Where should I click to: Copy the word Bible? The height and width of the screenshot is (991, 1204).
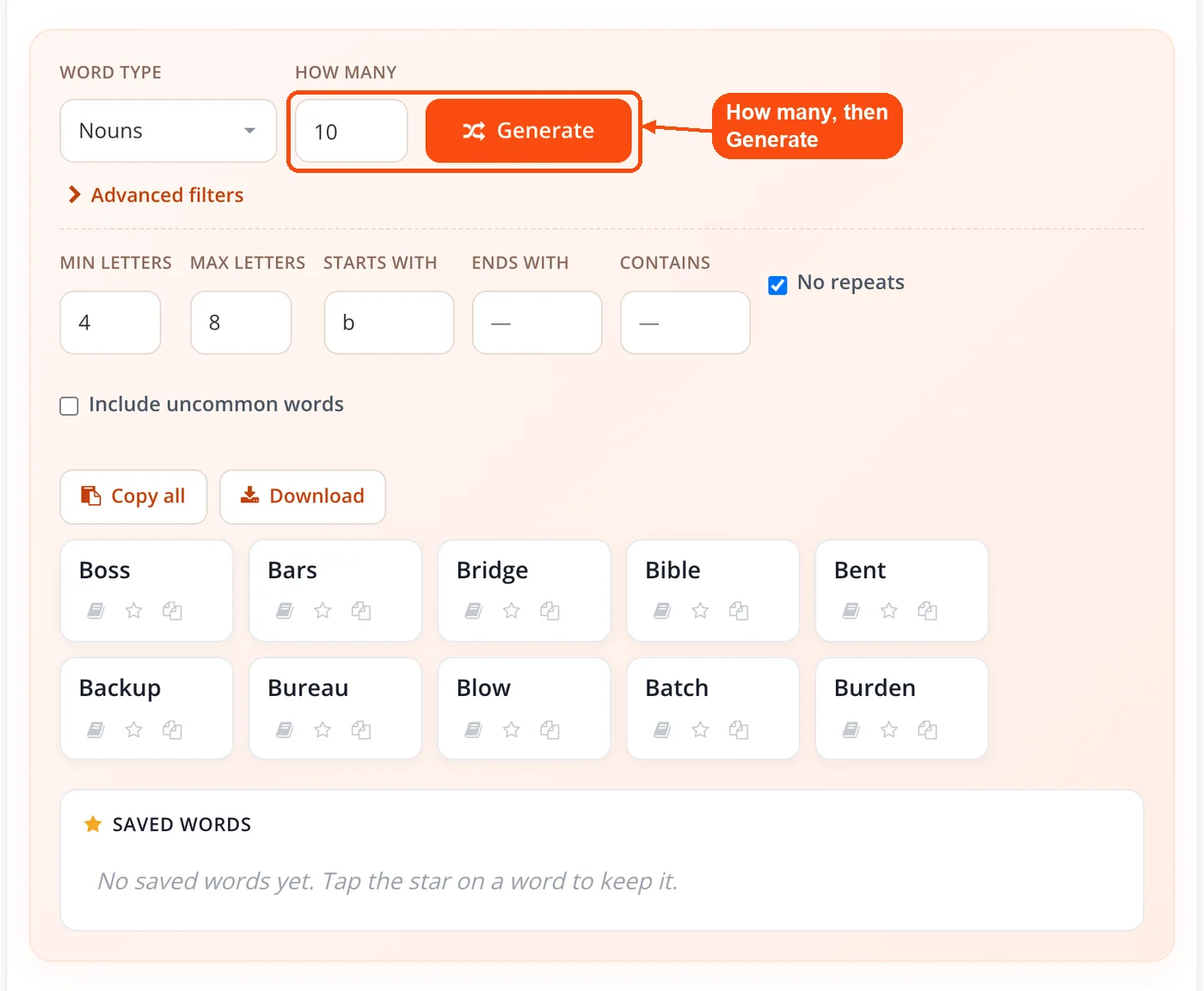coord(739,611)
